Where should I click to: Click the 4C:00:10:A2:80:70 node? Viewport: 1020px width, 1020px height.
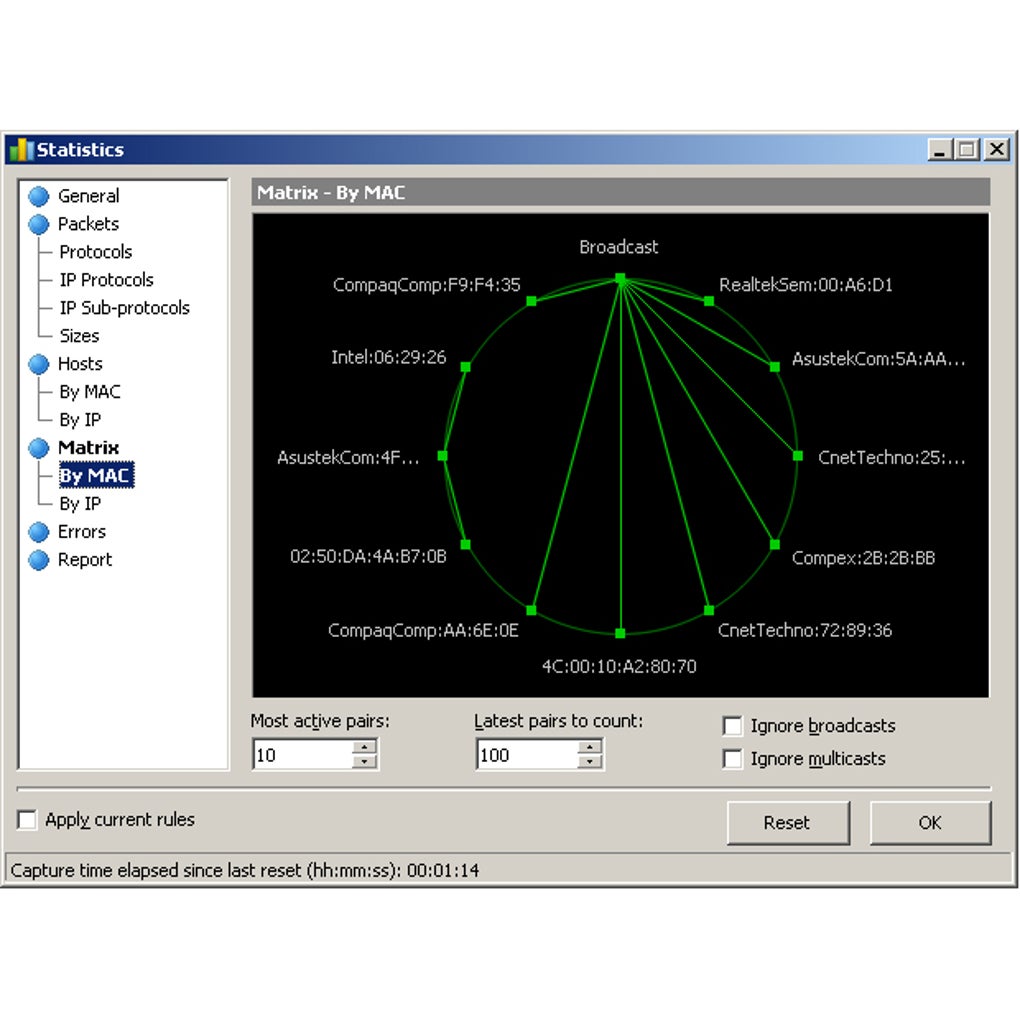coord(620,633)
